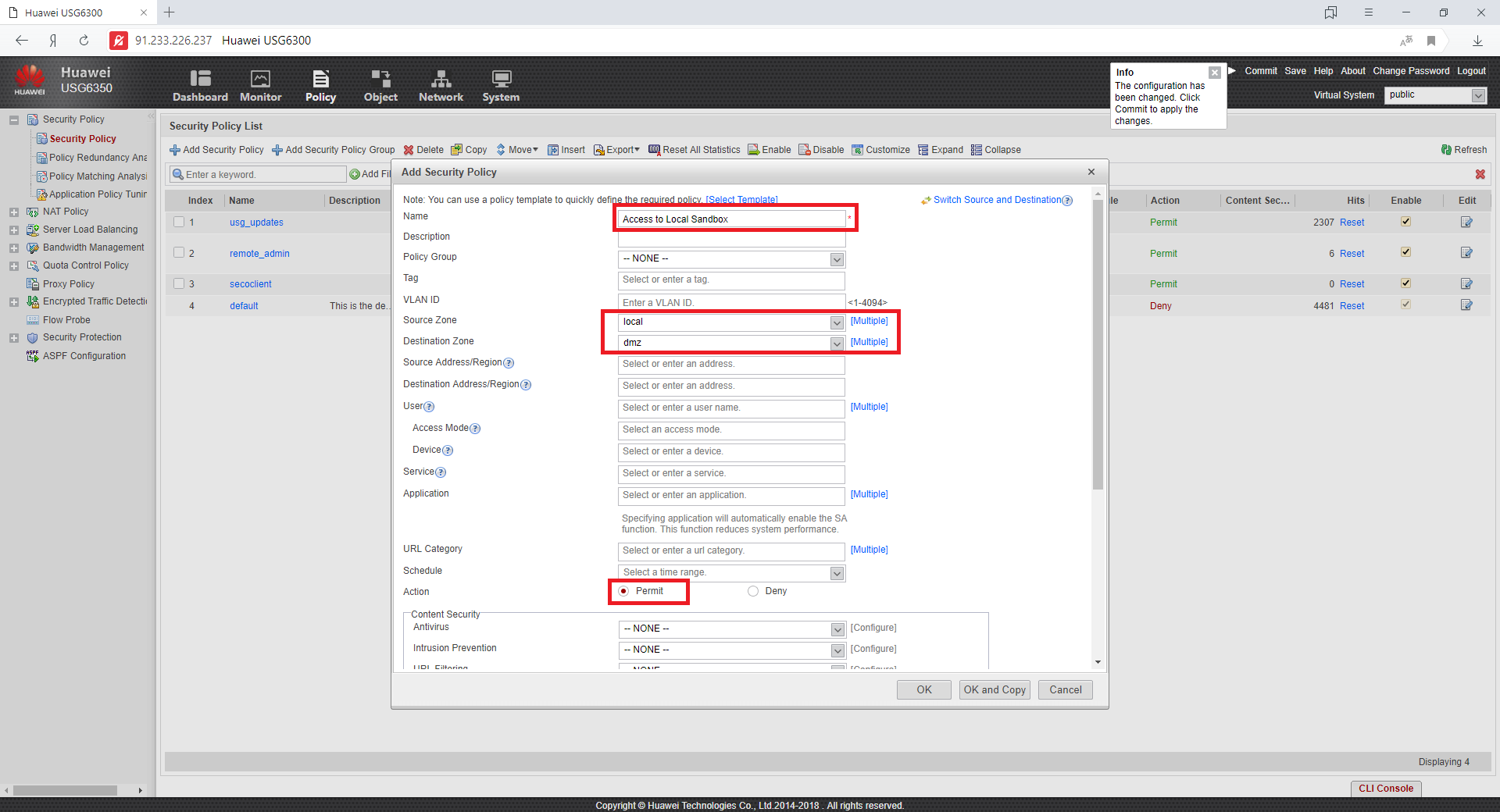Click the Huawei logo

30,80
